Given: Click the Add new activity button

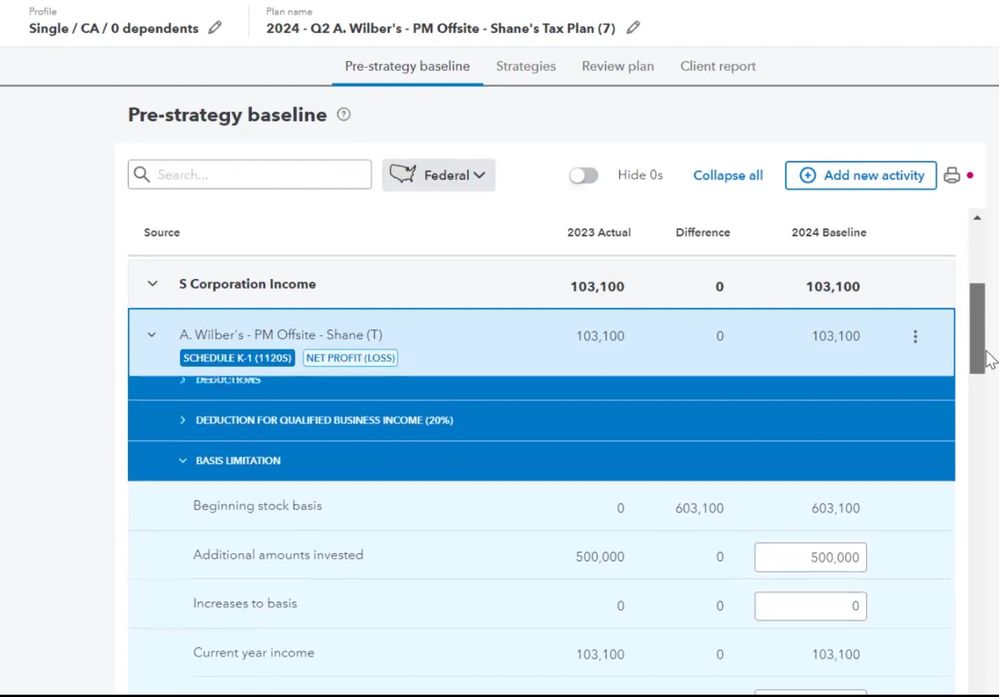Looking at the screenshot, I should 860,175.
